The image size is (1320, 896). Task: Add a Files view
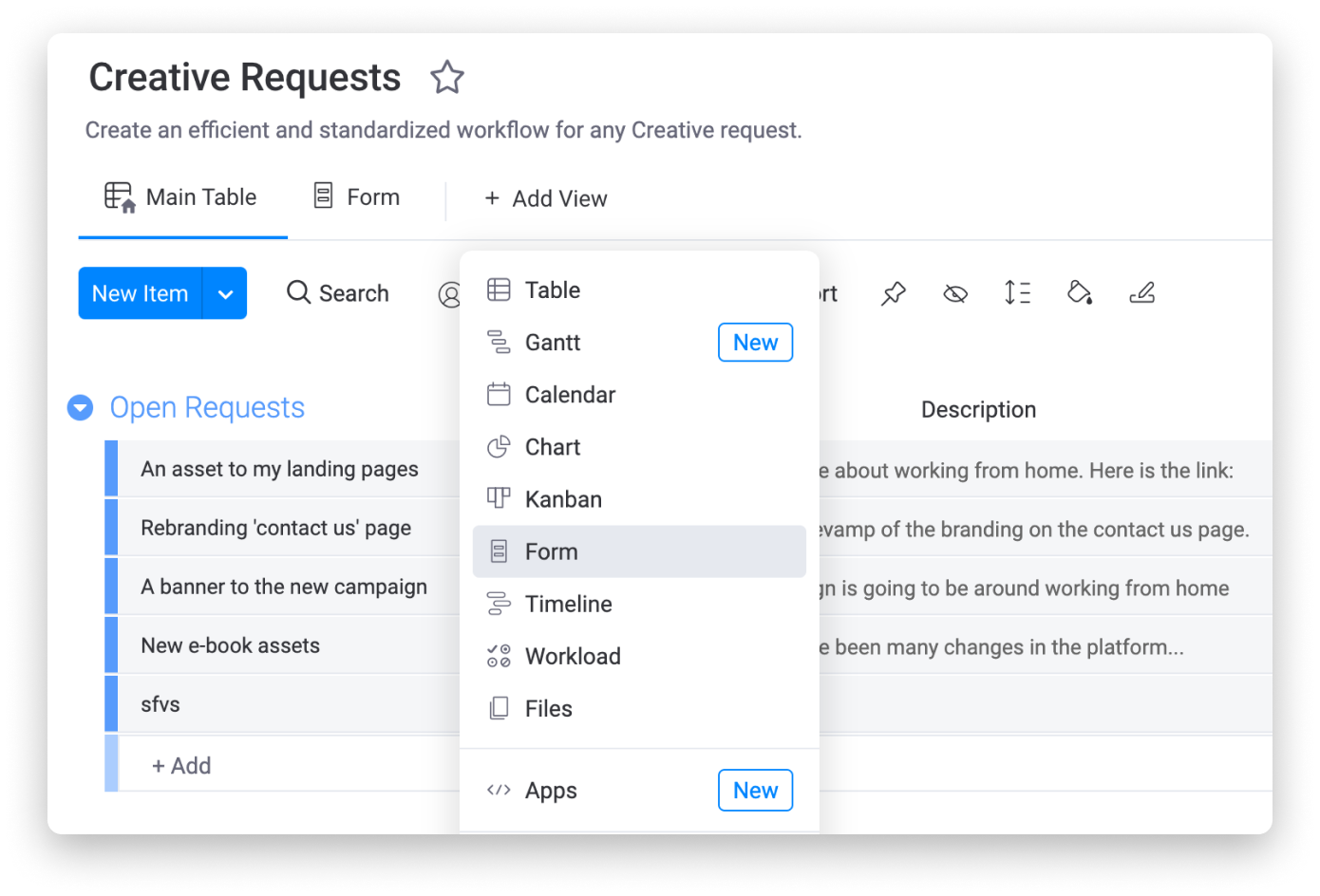[x=639, y=708]
